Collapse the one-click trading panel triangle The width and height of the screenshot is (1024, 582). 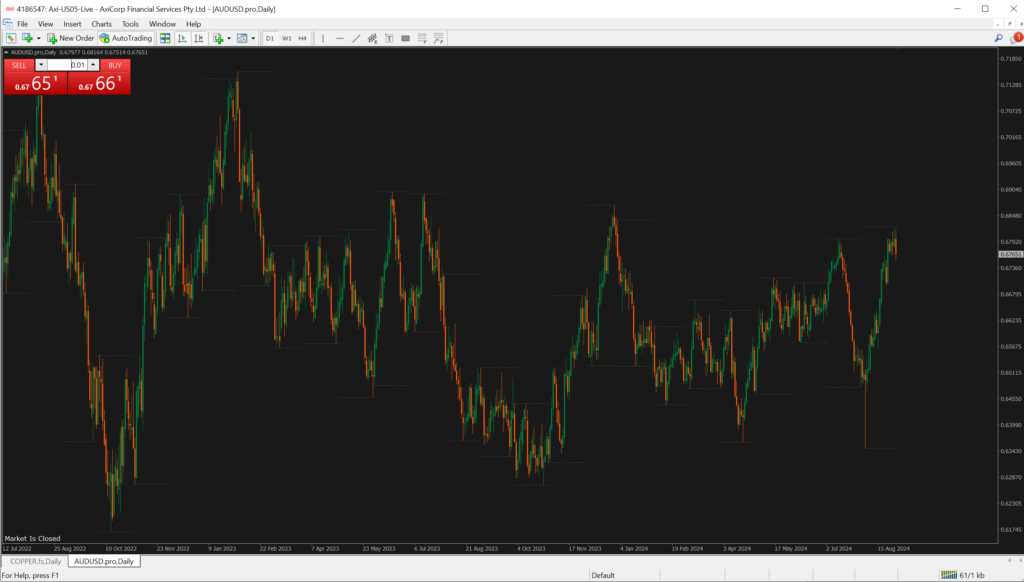[x=6, y=52]
